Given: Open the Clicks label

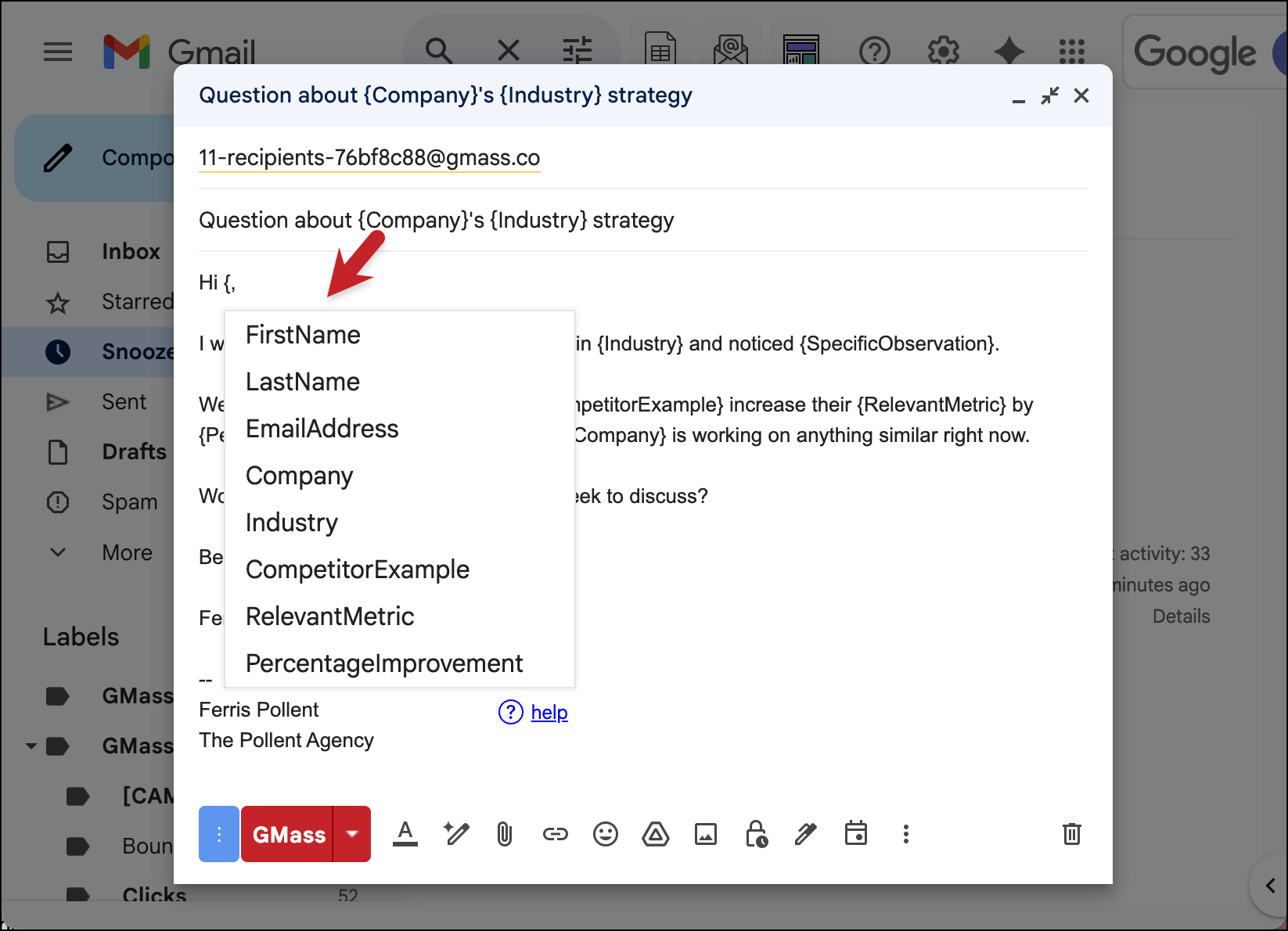Looking at the screenshot, I should [x=154, y=895].
